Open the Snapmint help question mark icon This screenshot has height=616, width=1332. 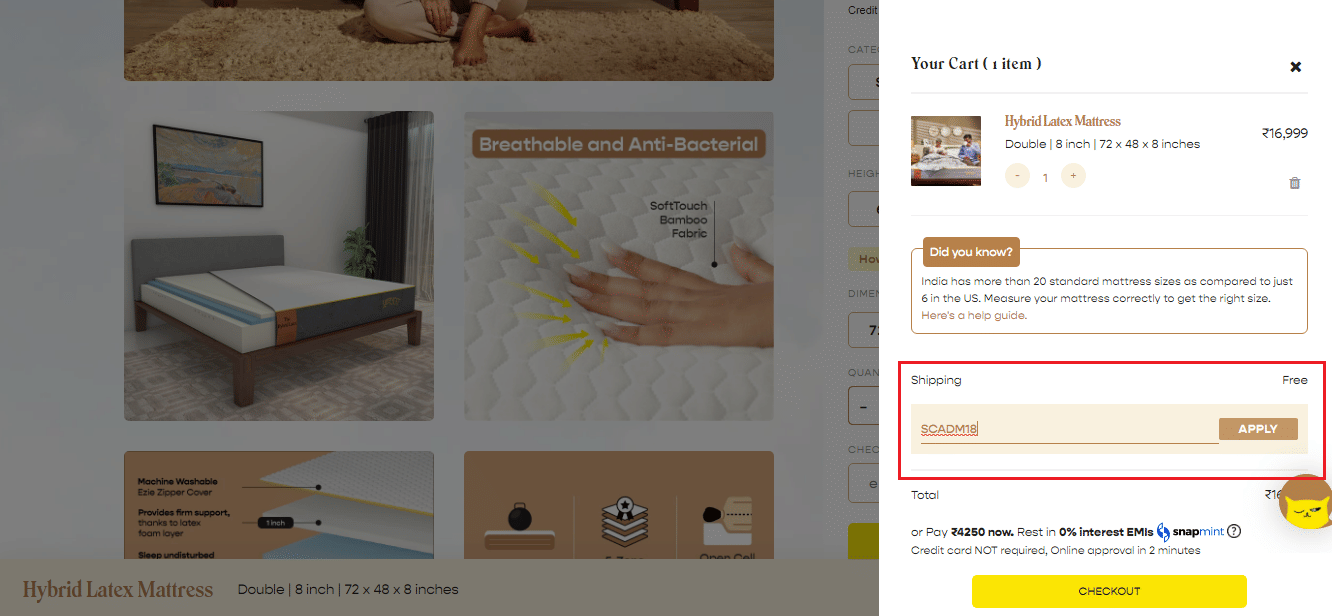coord(1234,531)
